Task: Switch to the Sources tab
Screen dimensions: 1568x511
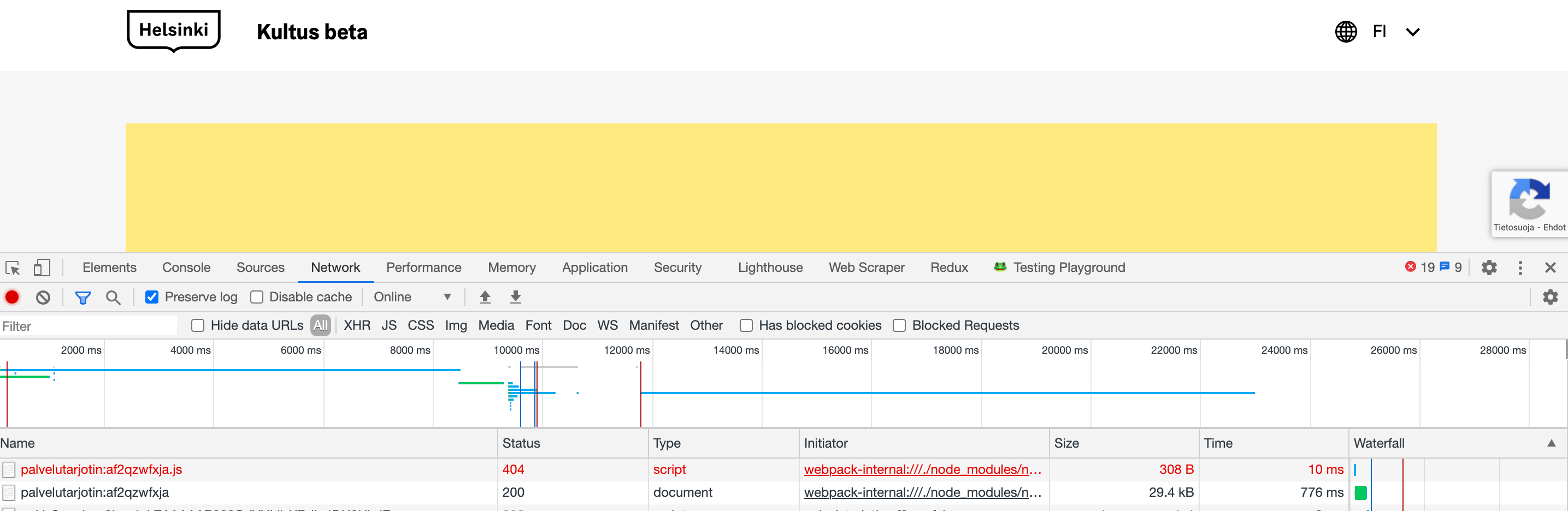Action: [261, 268]
